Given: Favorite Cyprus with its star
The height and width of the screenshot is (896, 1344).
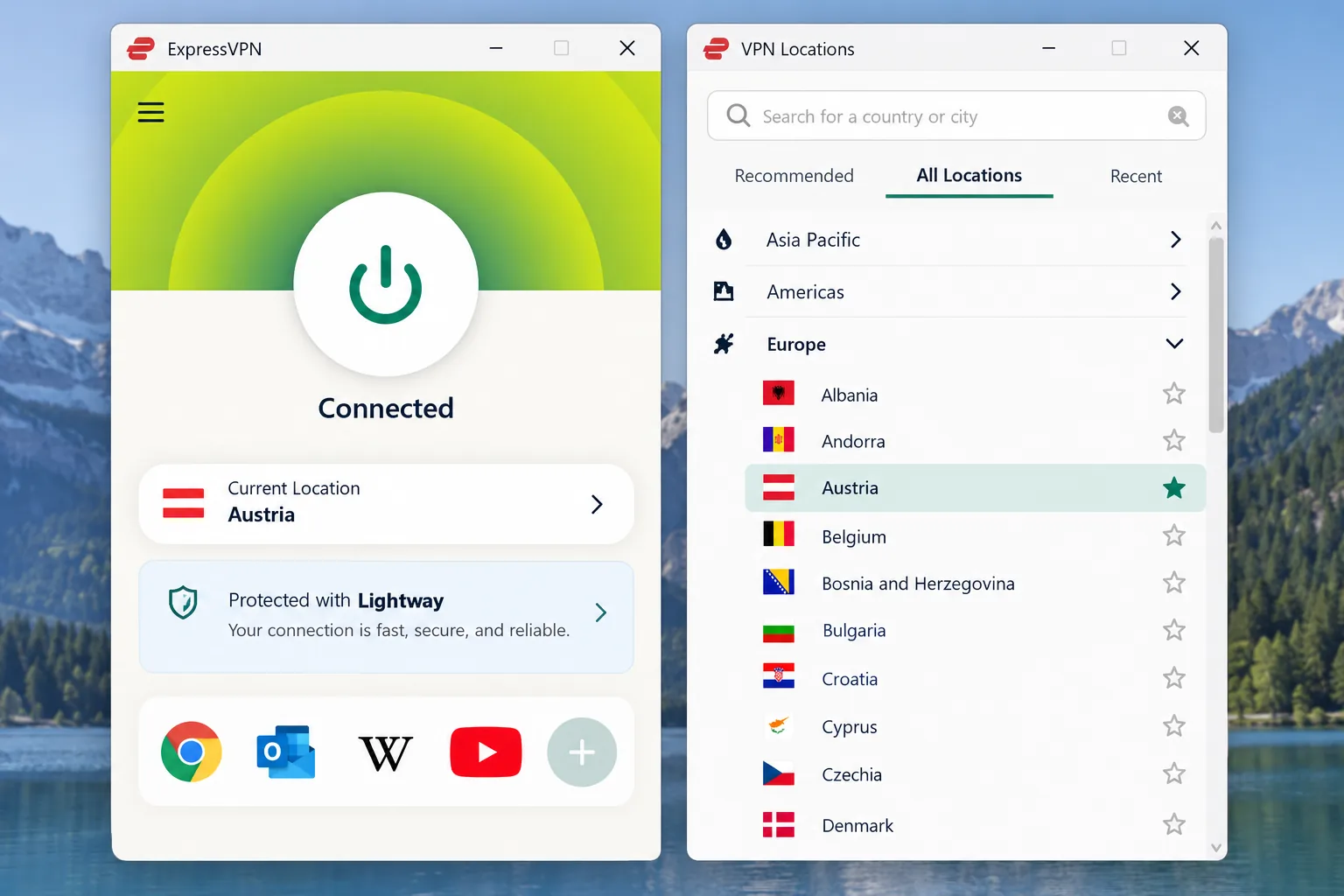Looking at the screenshot, I should (1174, 726).
